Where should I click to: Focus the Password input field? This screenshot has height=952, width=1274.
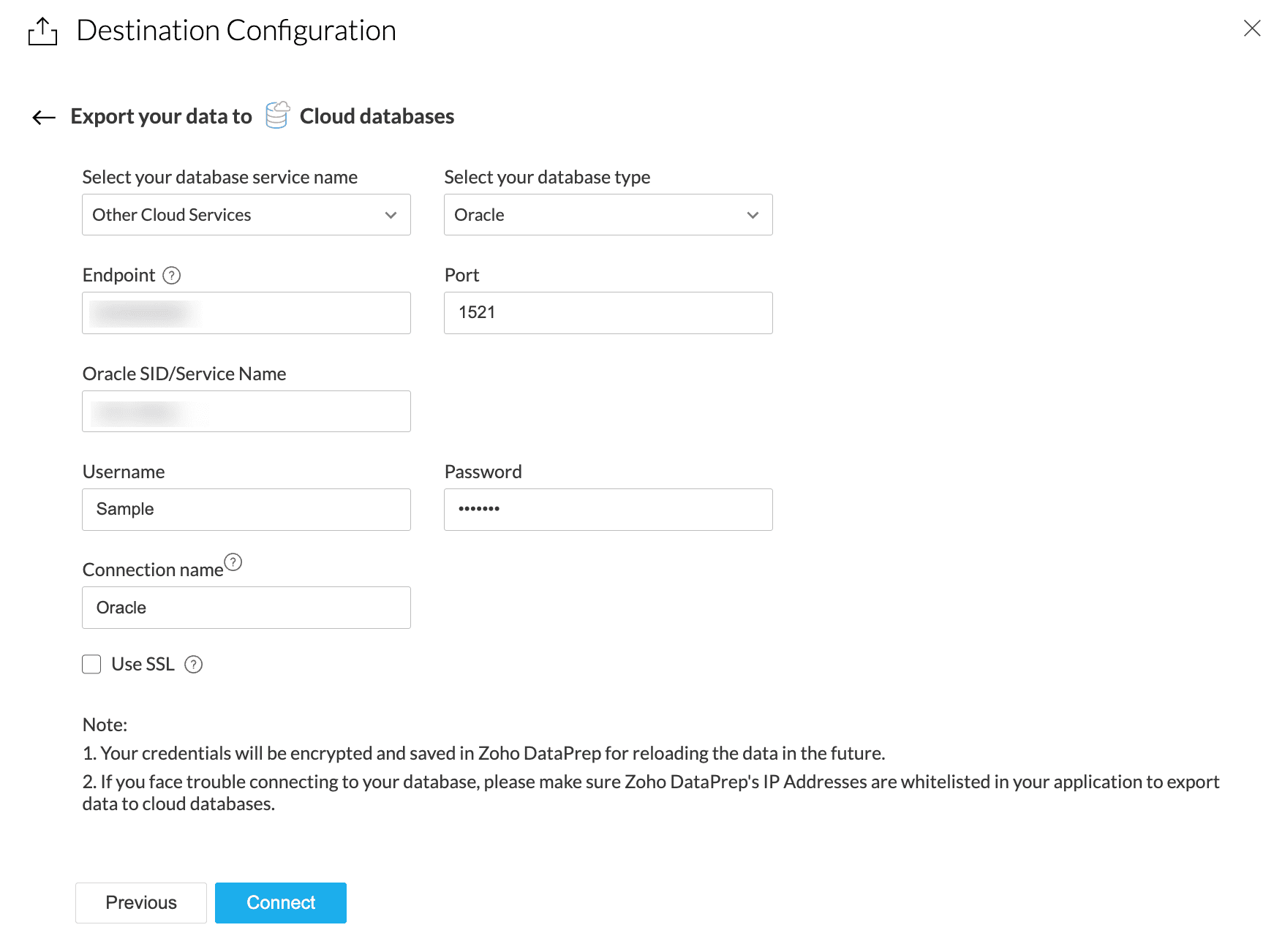click(608, 510)
